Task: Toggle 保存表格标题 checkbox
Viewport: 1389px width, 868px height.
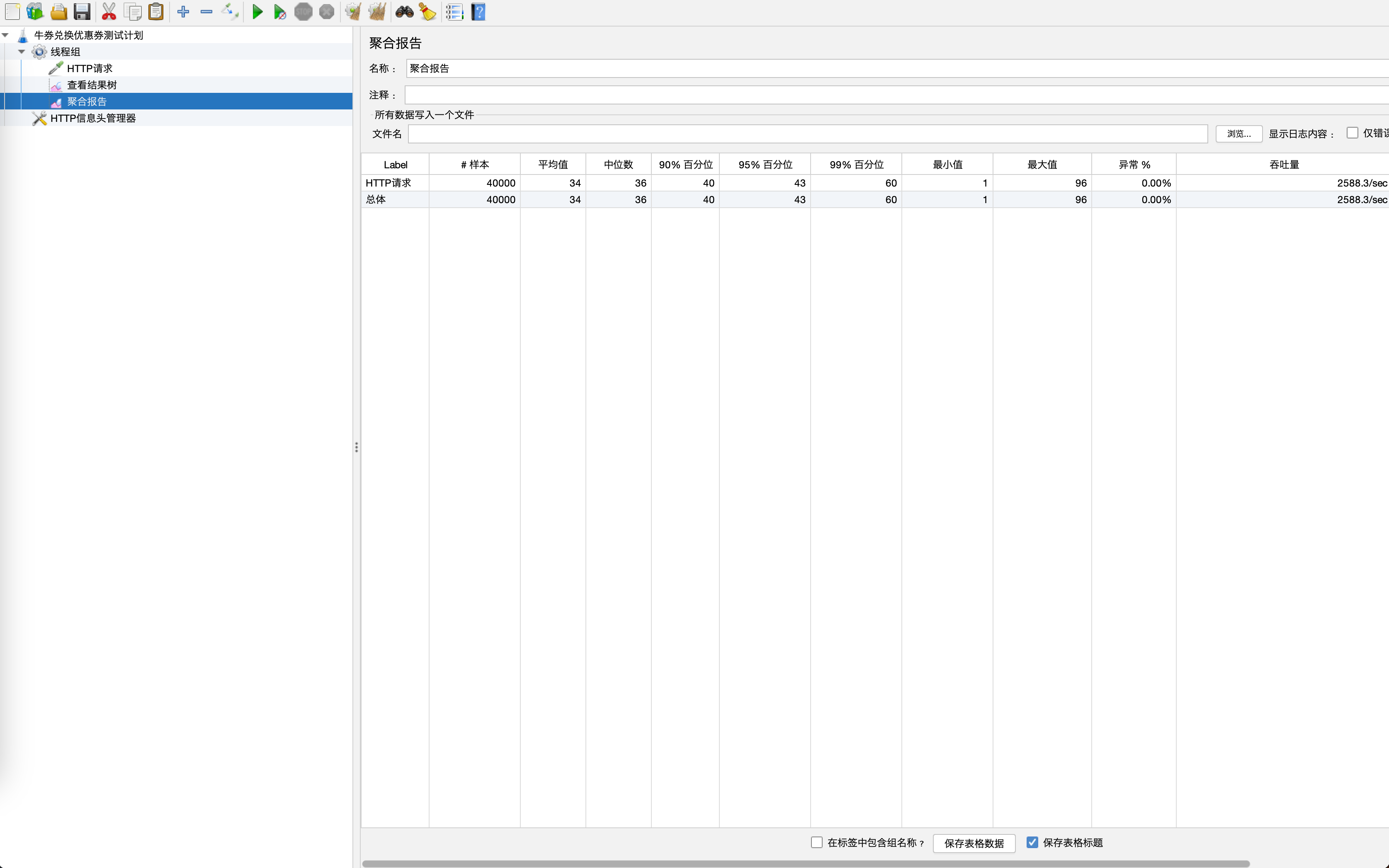Action: pos(1032,842)
